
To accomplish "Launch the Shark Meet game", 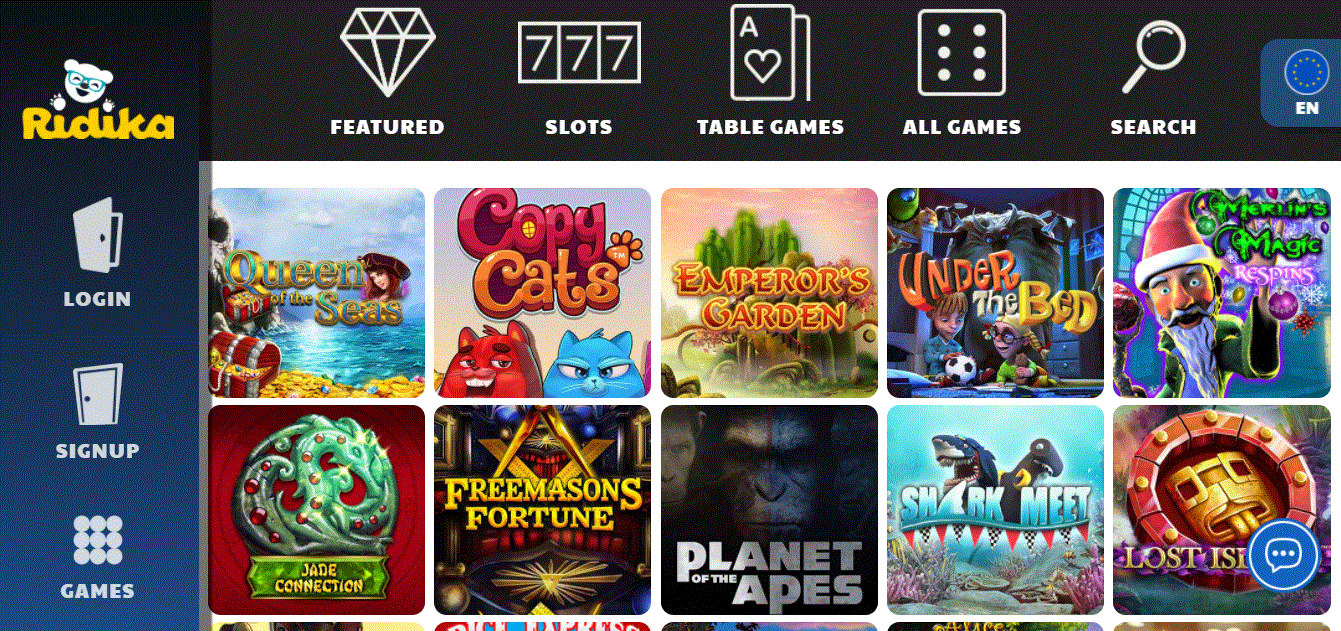I will (995, 510).
